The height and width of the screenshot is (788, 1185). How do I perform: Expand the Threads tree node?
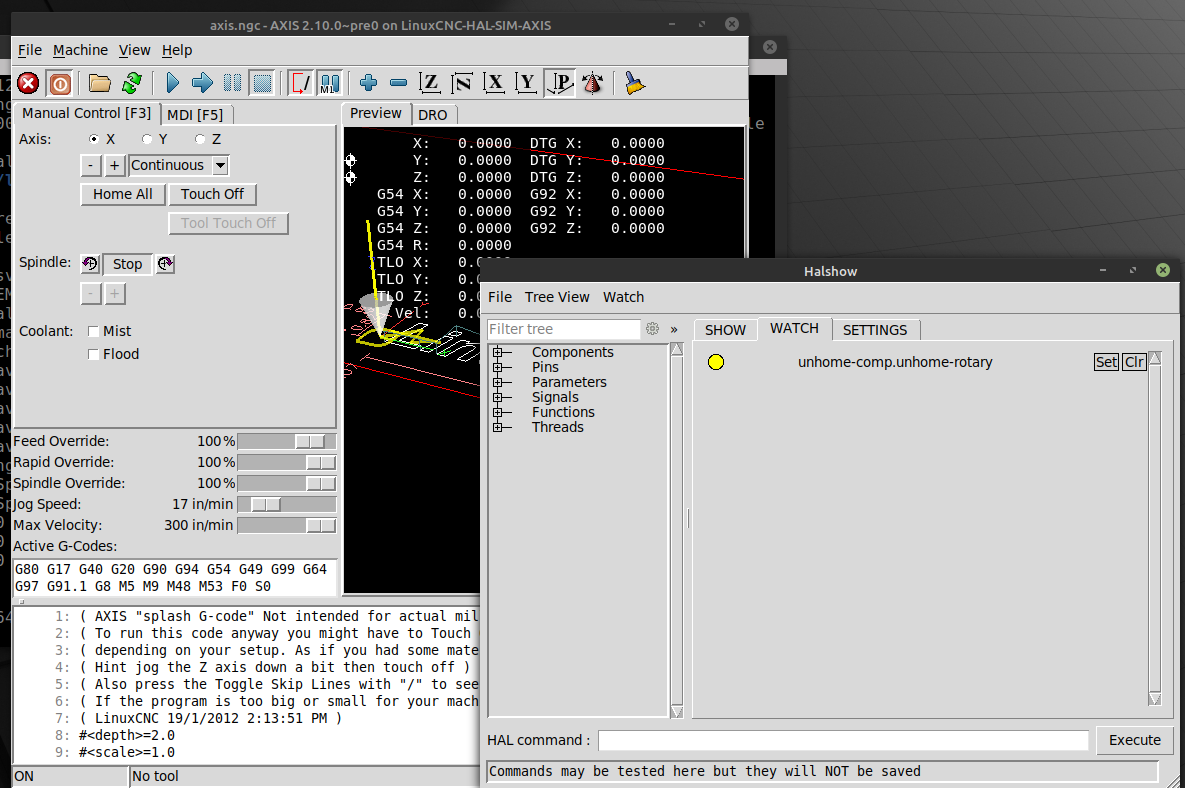(497, 428)
